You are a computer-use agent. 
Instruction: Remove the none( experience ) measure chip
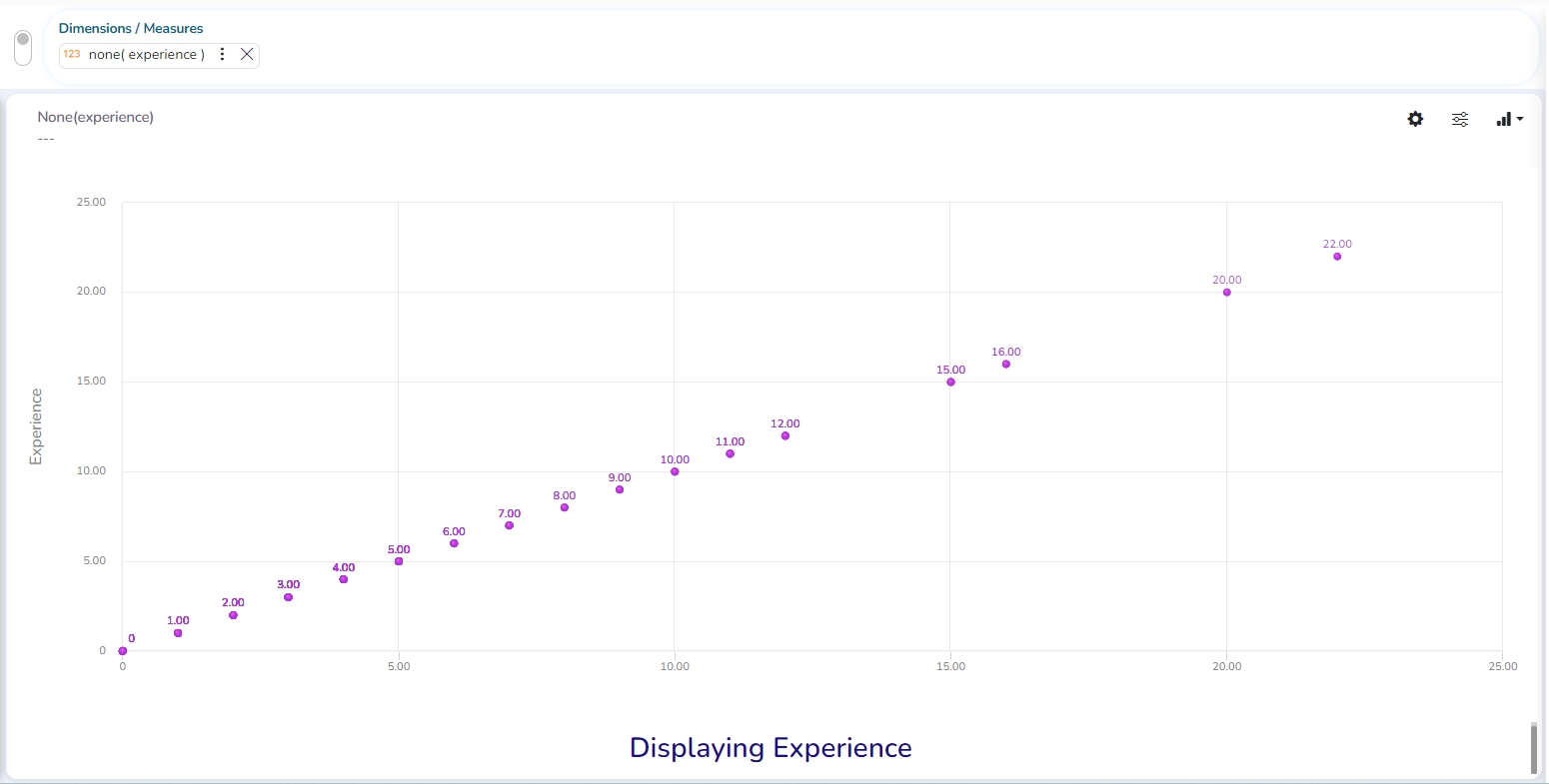coord(247,55)
